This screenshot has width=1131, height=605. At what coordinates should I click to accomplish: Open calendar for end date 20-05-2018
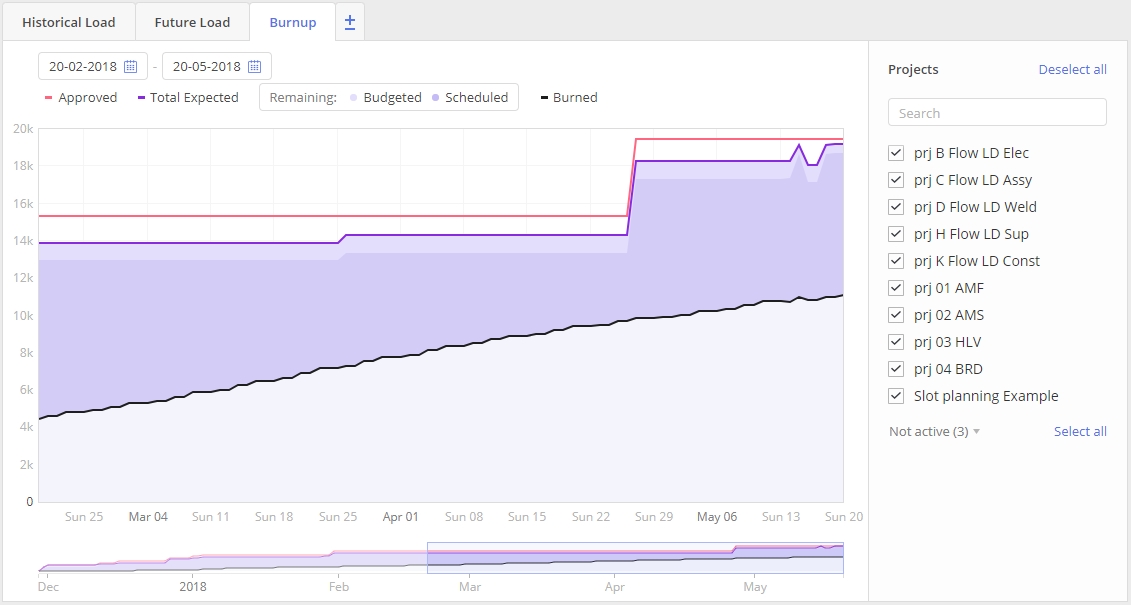[255, 66]
